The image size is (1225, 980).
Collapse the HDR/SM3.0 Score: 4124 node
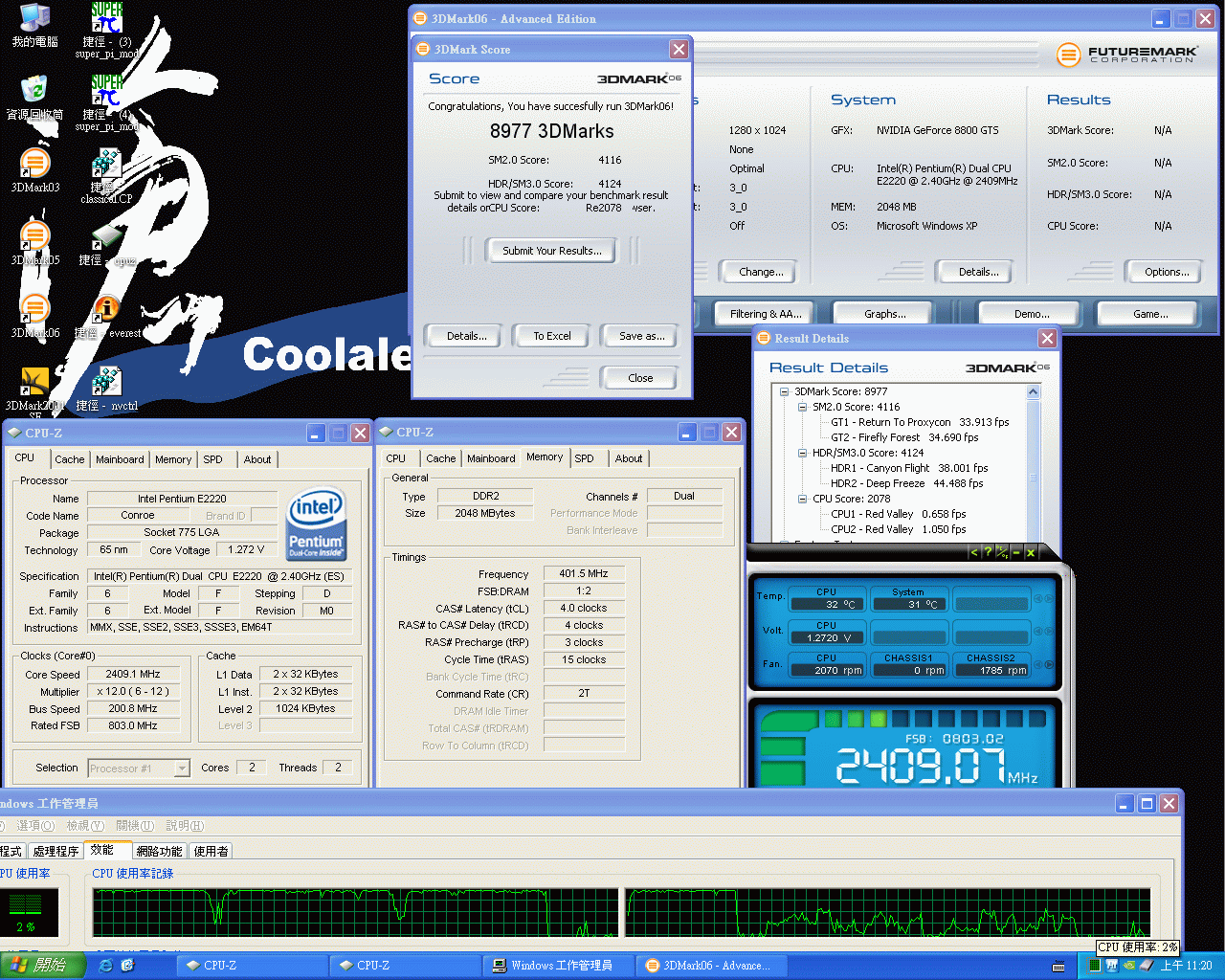point(802,453)
